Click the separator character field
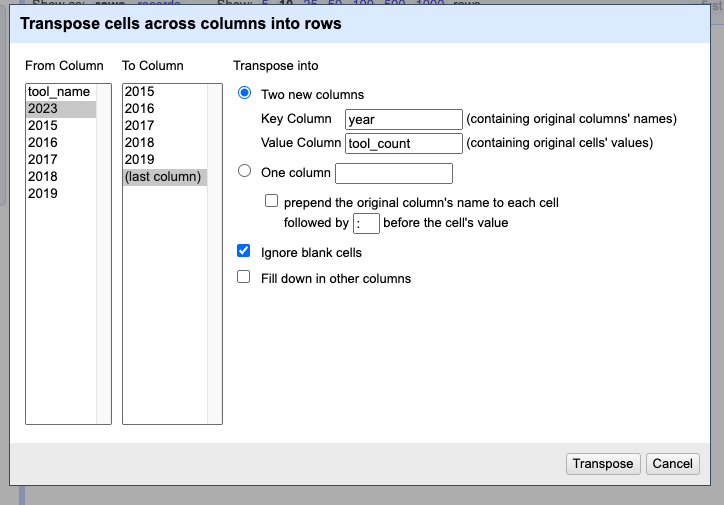The width and height of the screenshot is (724, 505). [x=366, y=223]
